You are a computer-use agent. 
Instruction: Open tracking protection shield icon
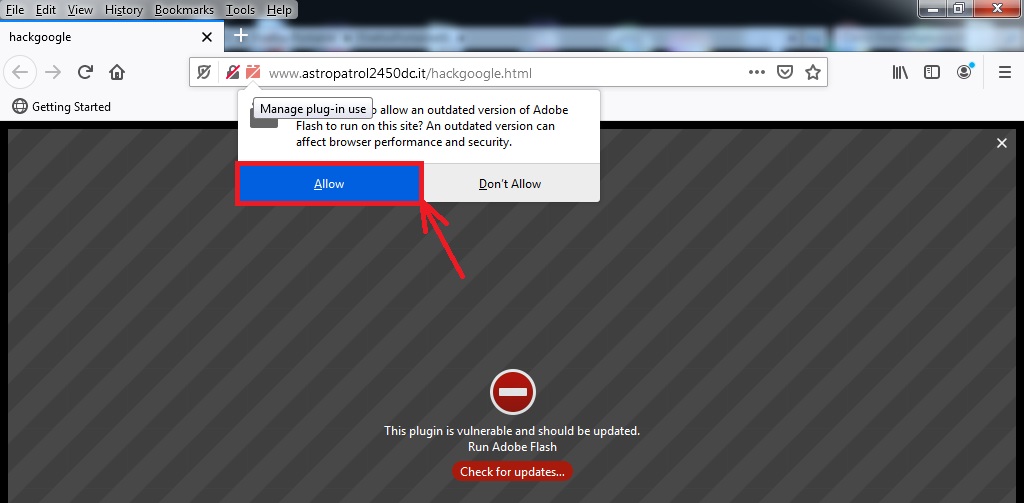pyautogui.click(x=204, y=73)
